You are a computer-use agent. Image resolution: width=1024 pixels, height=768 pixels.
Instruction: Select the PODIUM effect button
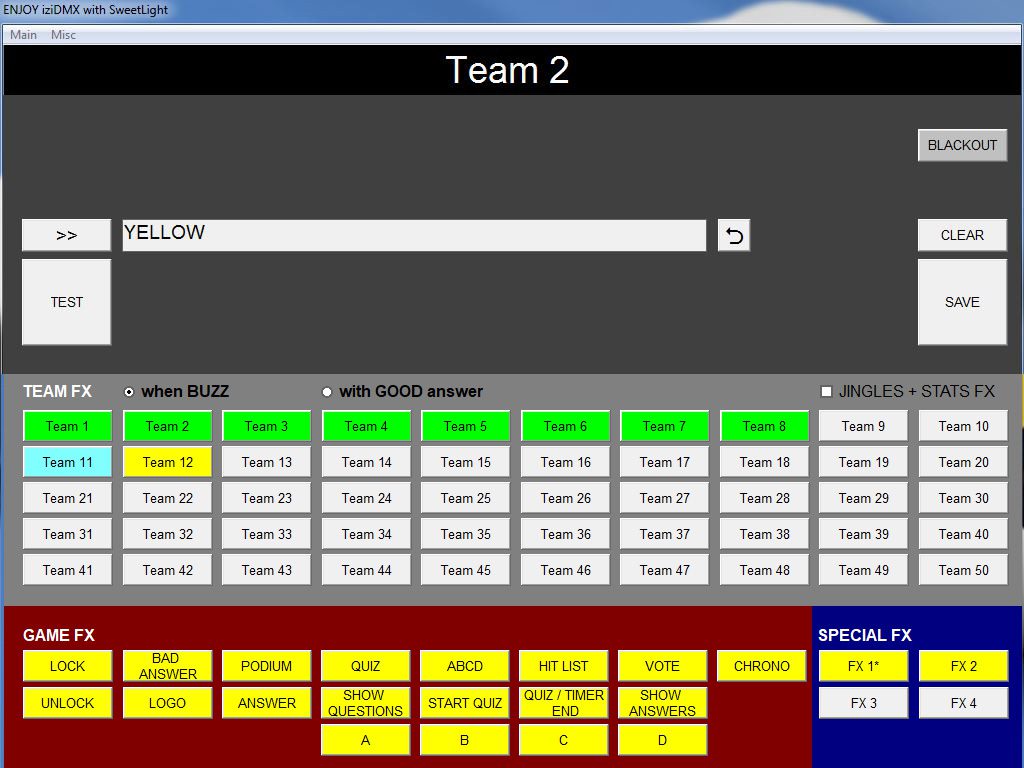pyautogui.click(x=266, y=666)
